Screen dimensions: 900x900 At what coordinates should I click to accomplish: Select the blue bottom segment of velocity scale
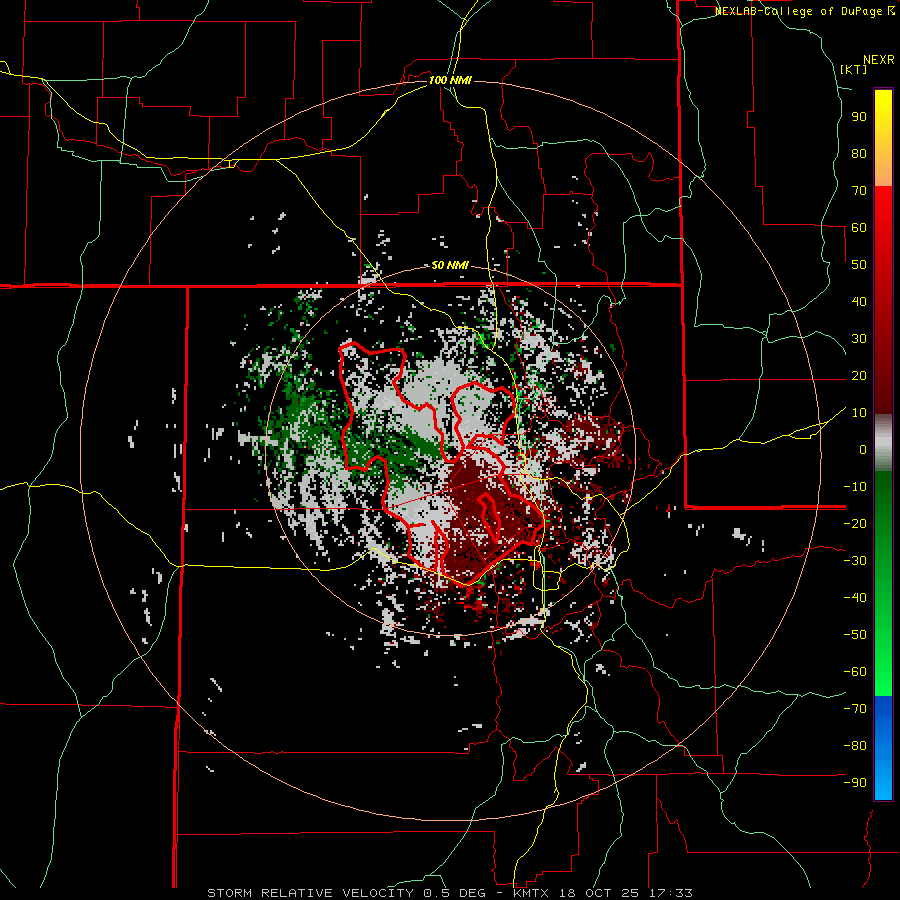[x=883, y=748]
